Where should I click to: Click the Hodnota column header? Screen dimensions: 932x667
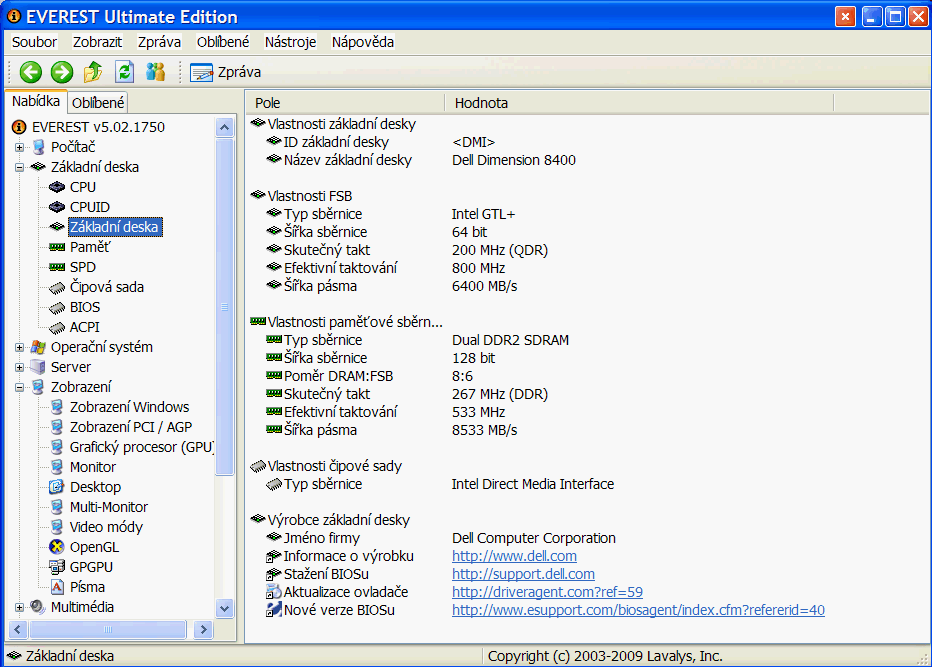(481, 102)
